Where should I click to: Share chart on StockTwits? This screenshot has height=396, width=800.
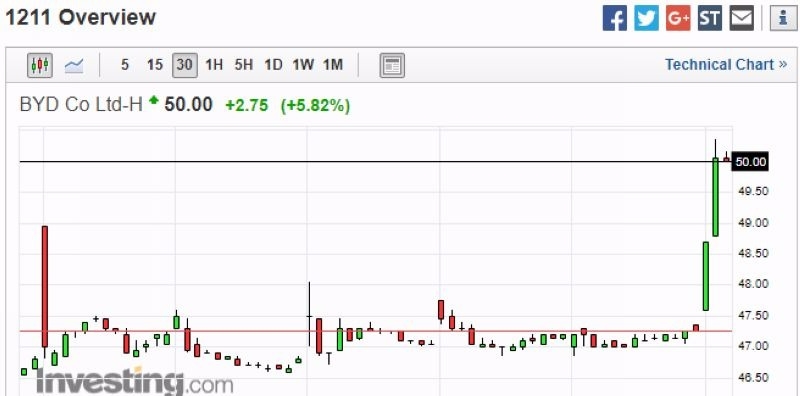[x=710, y=18]
